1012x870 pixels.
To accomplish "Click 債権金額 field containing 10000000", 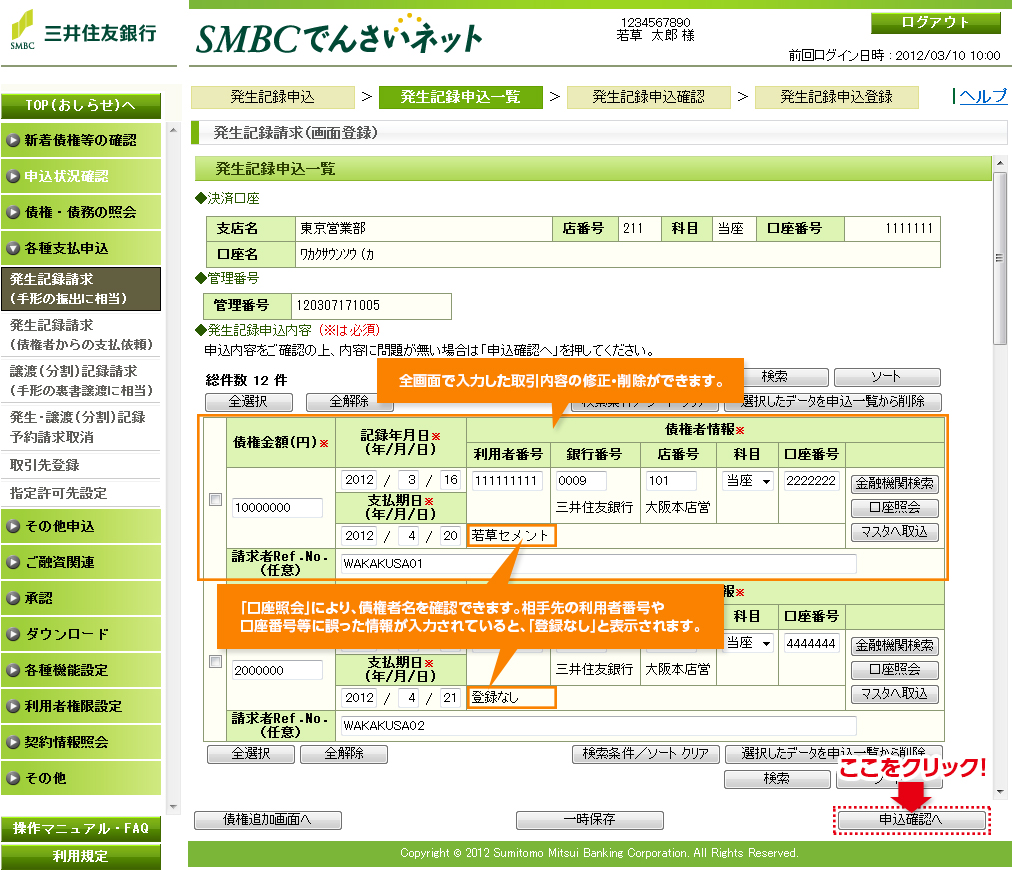I will pyautogui.click(x=277, y=508).
